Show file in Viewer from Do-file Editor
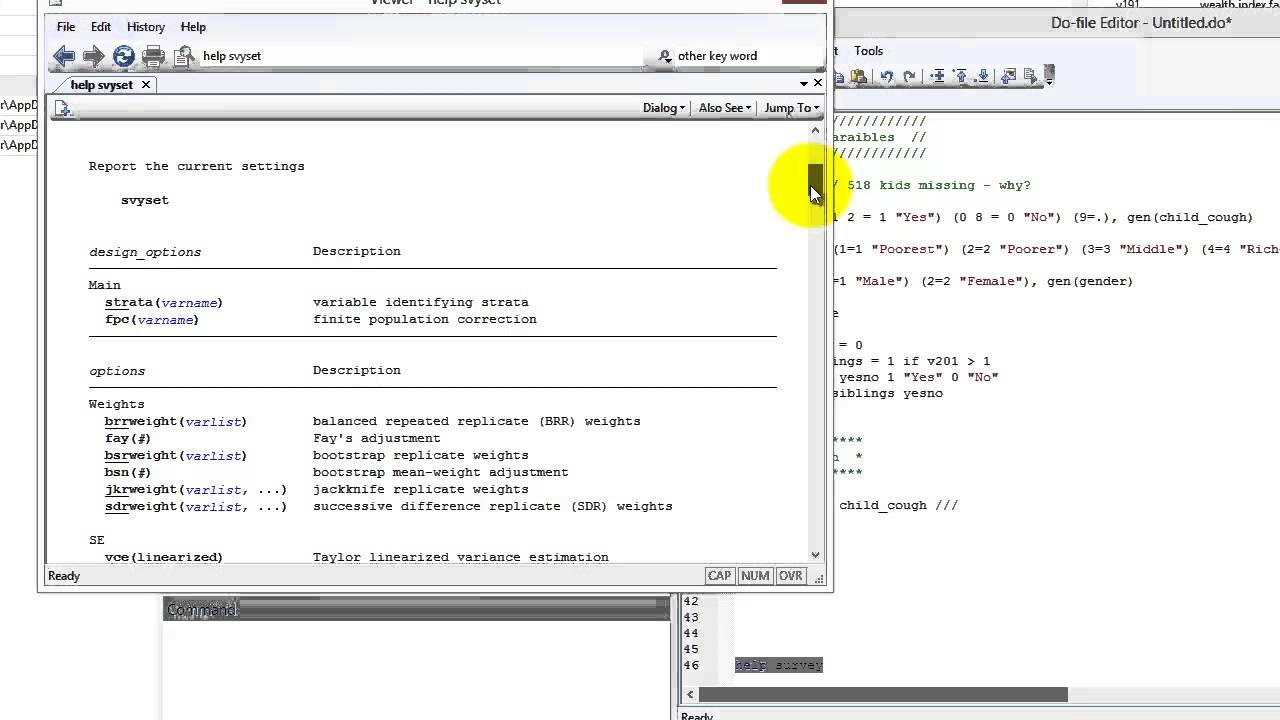Image resolution: width=1280 pixels, height=720 pixels. click(x=1008, y=77)
